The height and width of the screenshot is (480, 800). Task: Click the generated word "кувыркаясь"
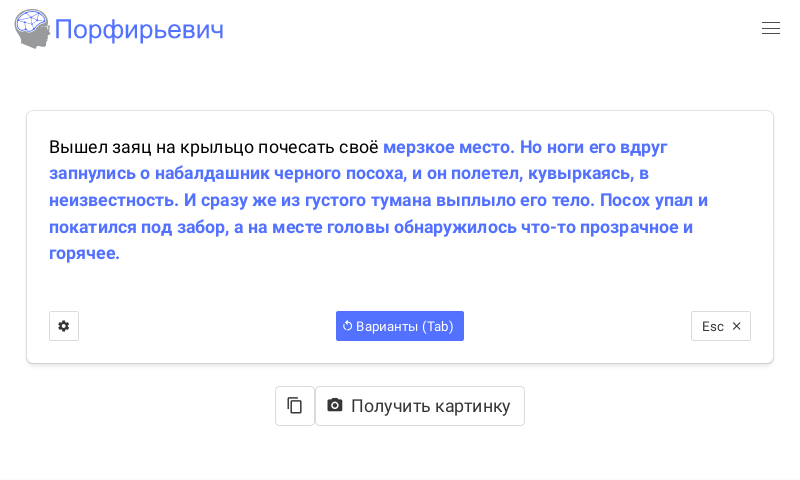[580, 173]
